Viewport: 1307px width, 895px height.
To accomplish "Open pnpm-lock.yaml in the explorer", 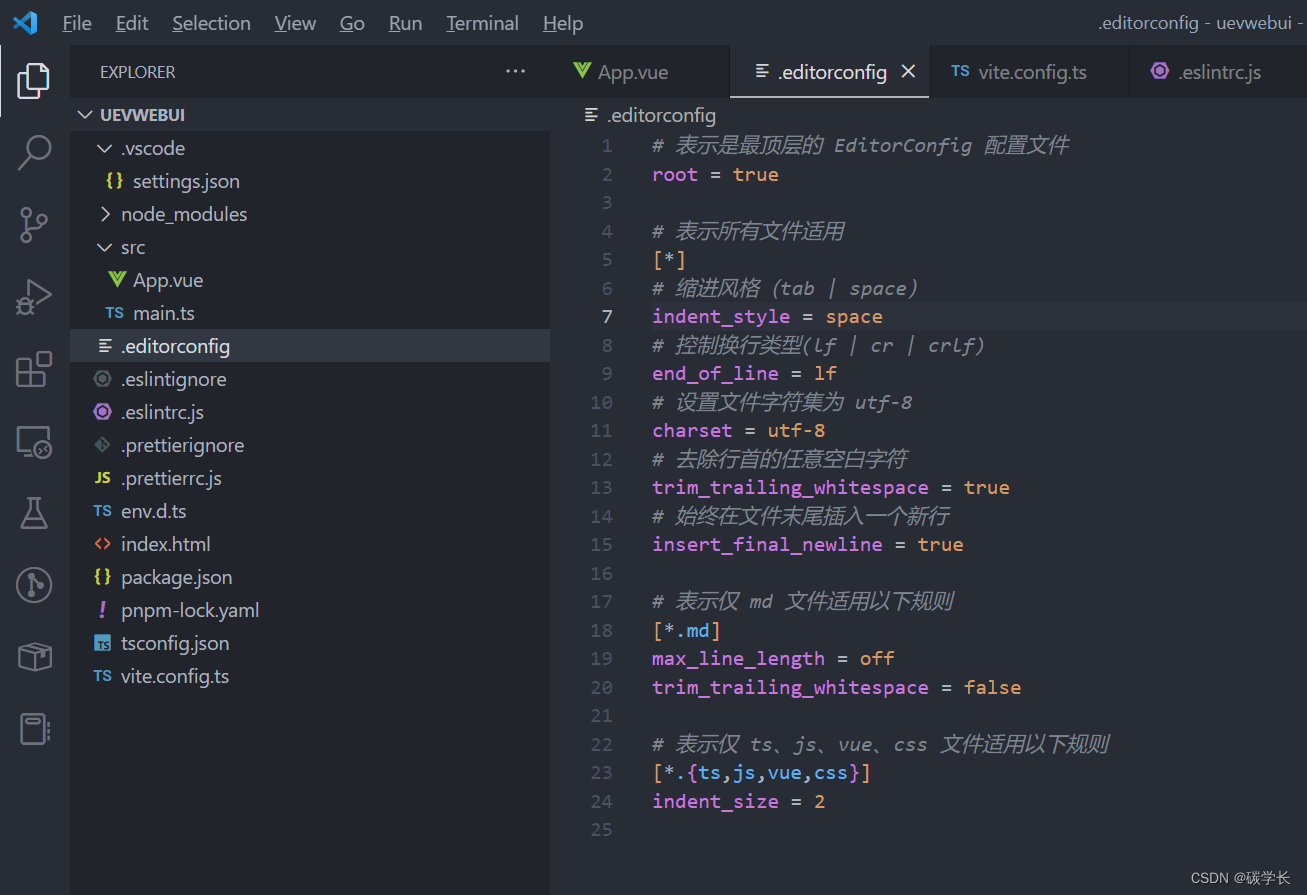I will (310, 610).
